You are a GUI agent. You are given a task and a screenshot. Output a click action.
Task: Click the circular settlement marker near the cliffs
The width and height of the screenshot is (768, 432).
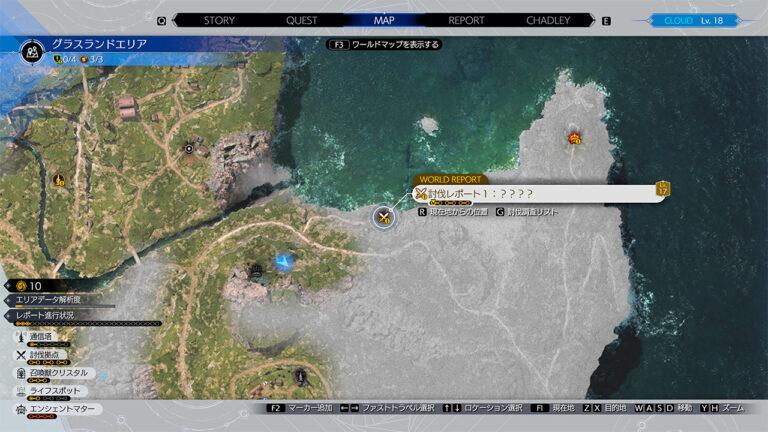189,148
